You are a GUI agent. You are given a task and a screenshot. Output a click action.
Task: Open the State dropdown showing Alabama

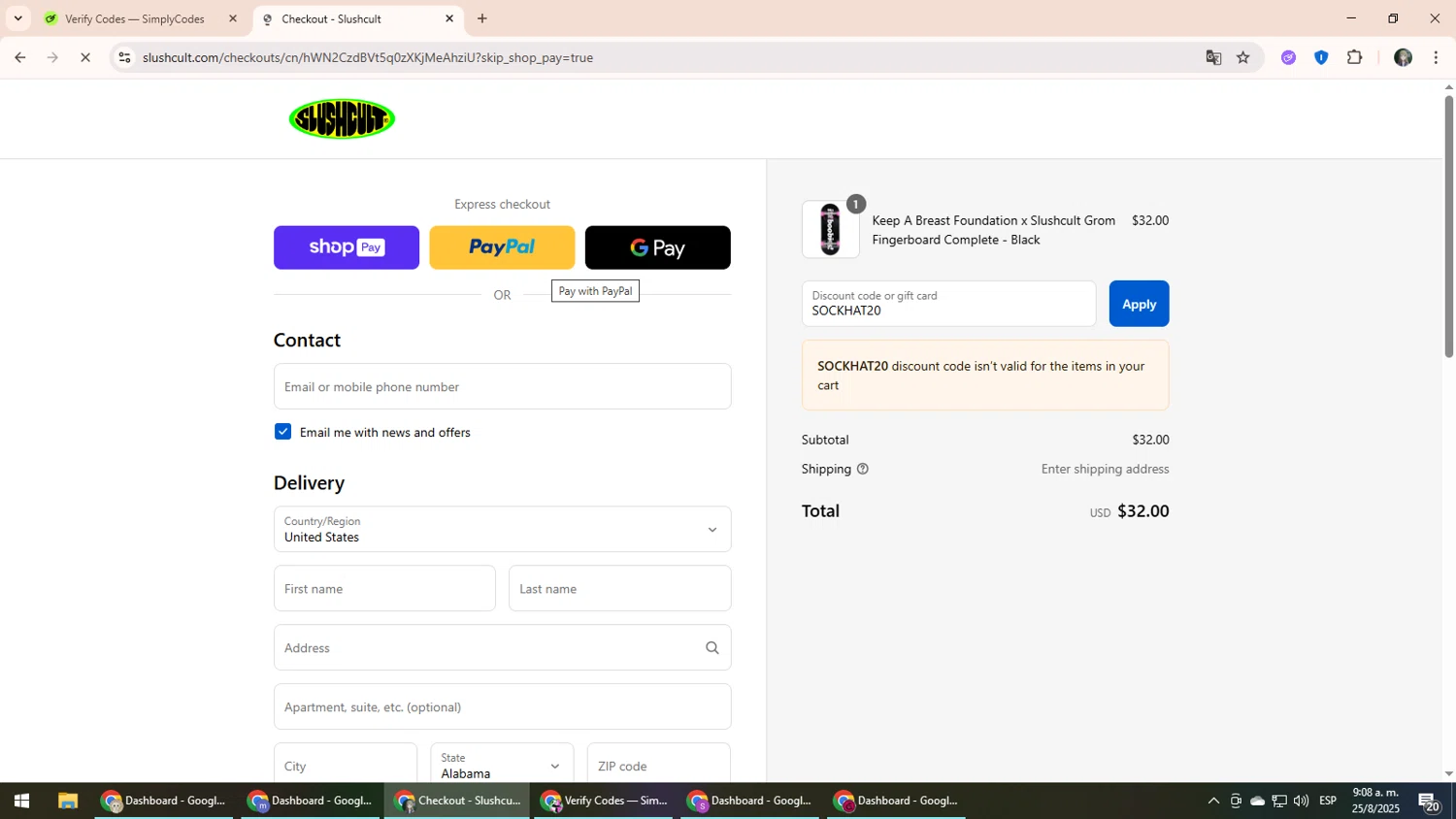point(502,765)
